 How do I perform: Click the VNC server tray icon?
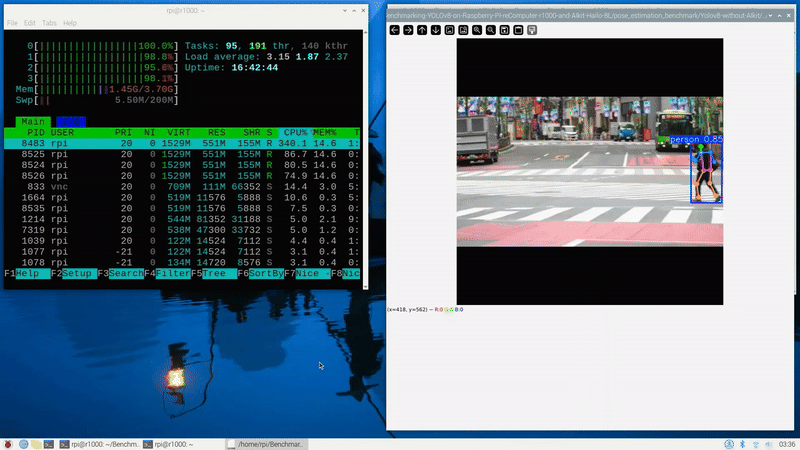[x=729, y=444]
